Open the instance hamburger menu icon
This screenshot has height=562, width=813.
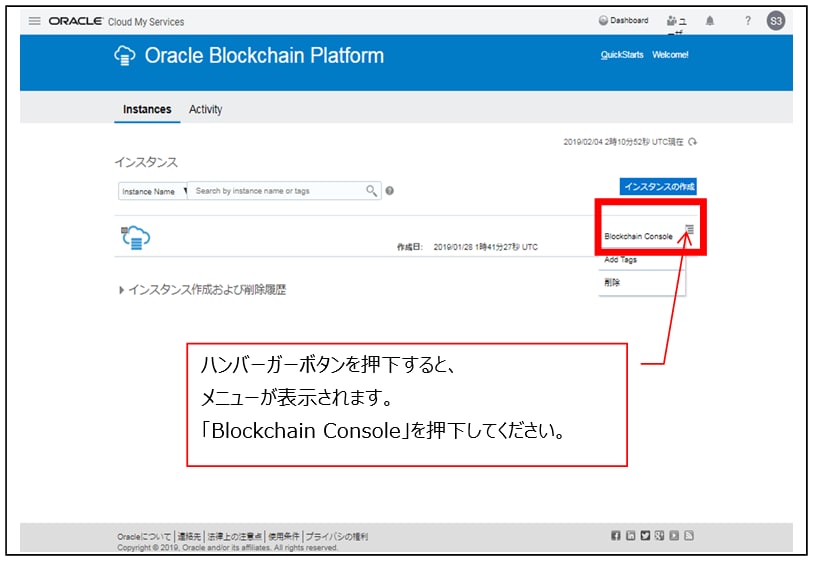689,229
